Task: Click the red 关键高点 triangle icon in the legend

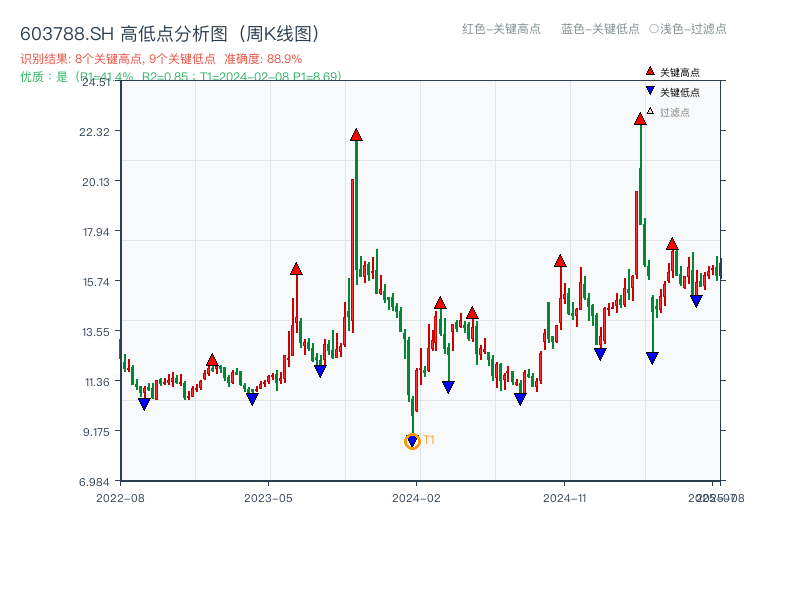Action: coord(648,72)
